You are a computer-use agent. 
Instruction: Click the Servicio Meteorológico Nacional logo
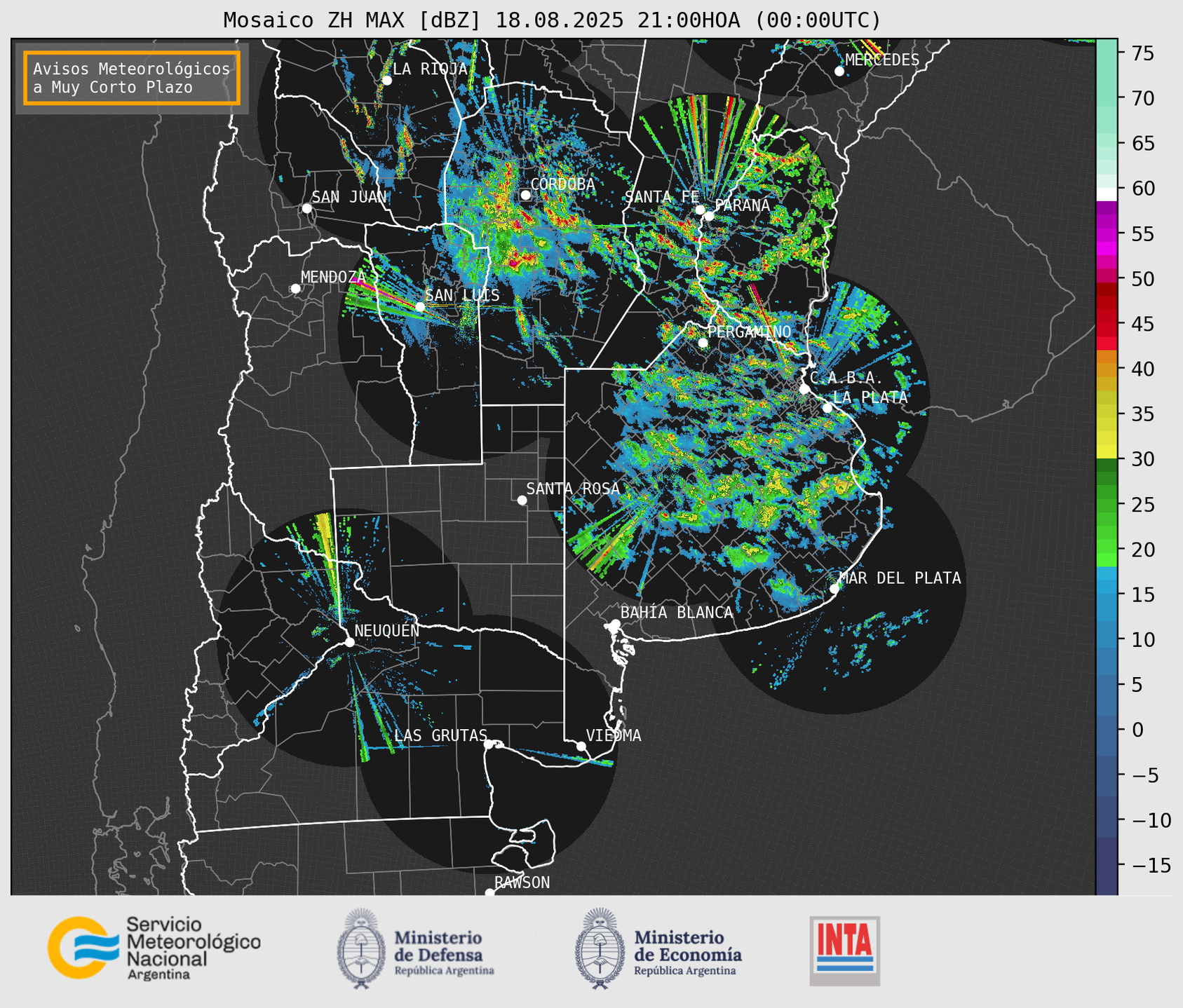(154, 948)
